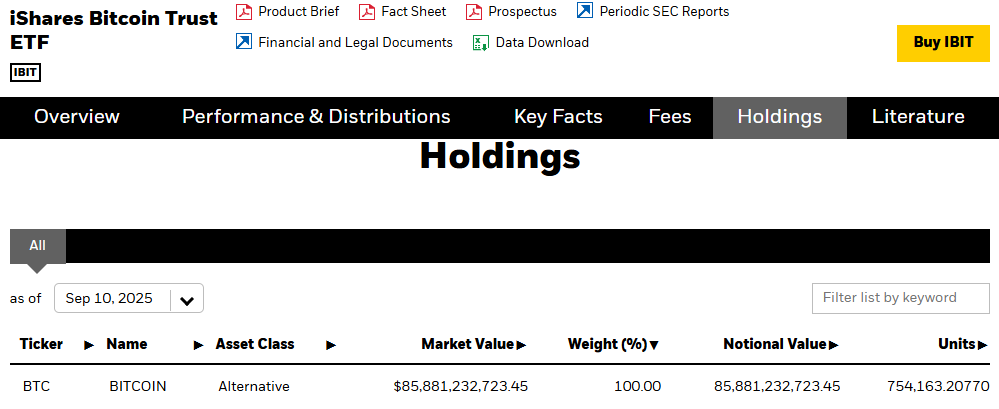Sort by Asset Class column arrow
This screenshot has height=409, width=999.
pos(331,345)
